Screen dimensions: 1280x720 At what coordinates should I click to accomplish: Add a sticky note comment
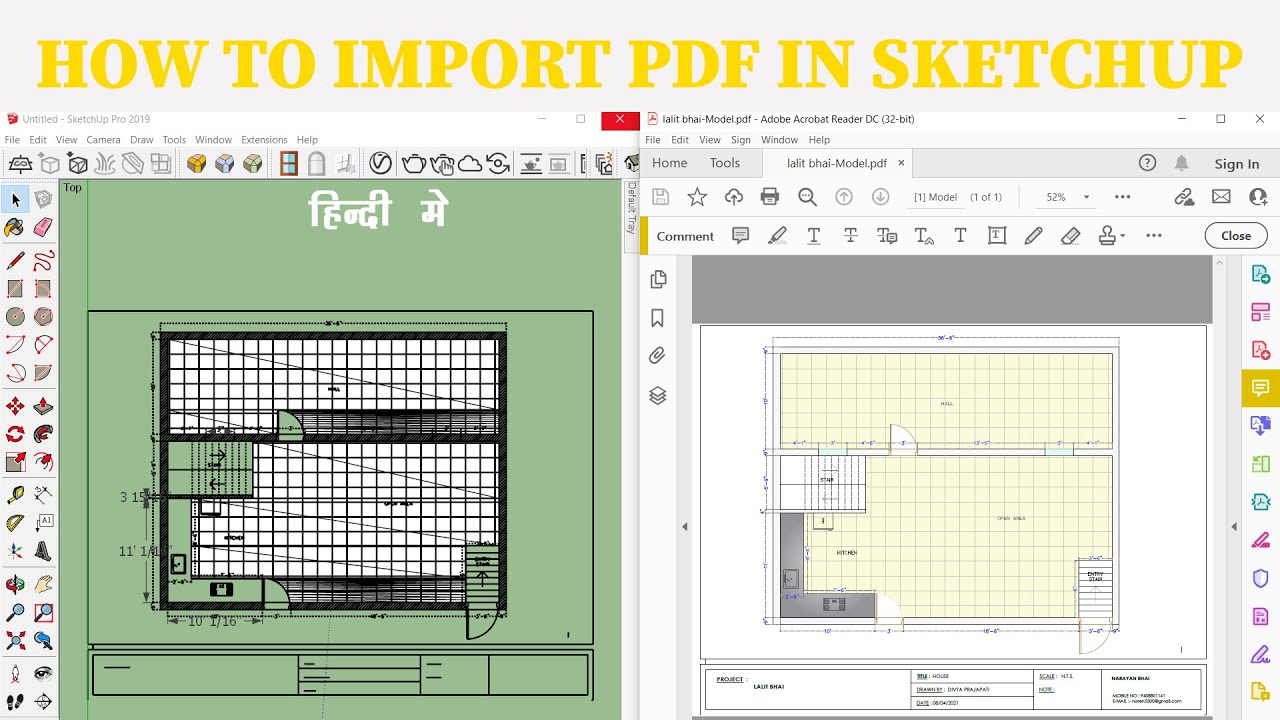741,236
